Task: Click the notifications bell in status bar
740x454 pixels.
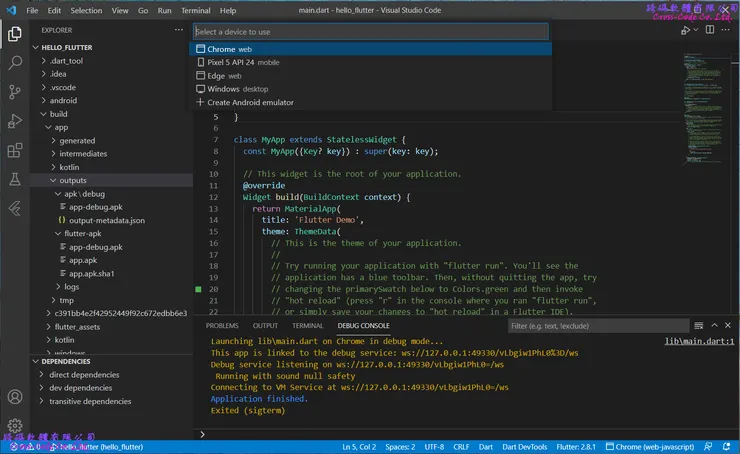Action: (727, 446)
